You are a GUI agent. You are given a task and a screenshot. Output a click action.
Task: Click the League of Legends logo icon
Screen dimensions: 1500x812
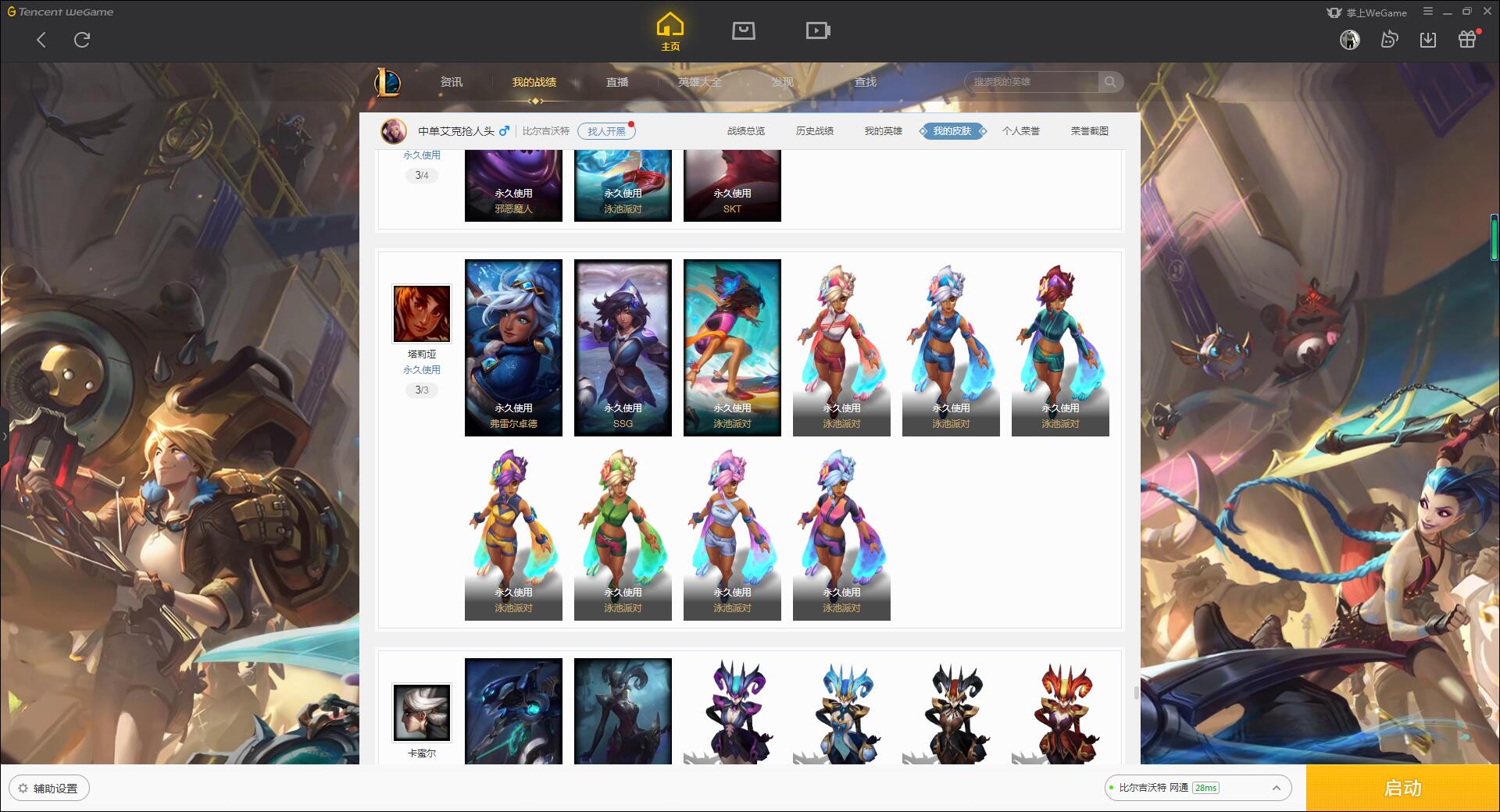pyautogui.click(x=387, y=82)
